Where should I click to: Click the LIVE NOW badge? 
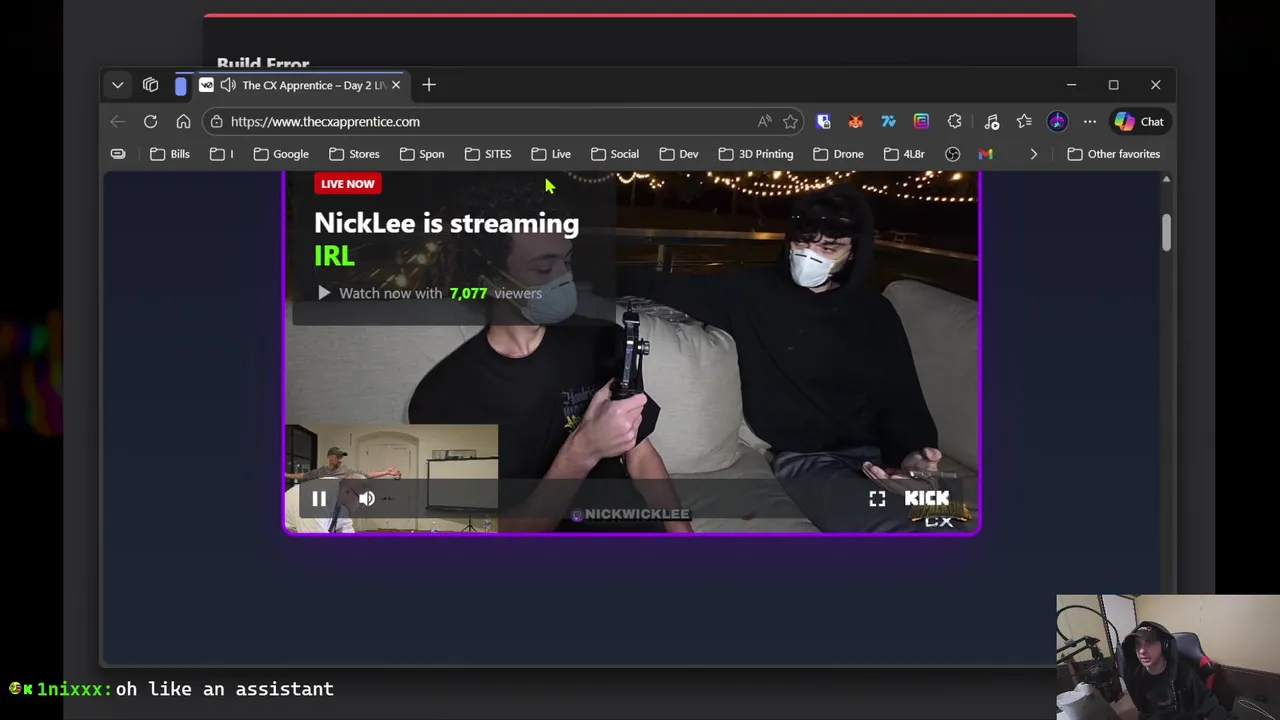[347, 183]
